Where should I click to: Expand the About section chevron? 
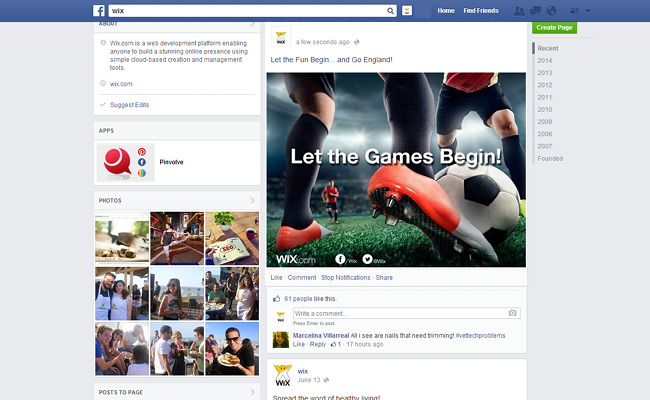click(x=252, y=24)
